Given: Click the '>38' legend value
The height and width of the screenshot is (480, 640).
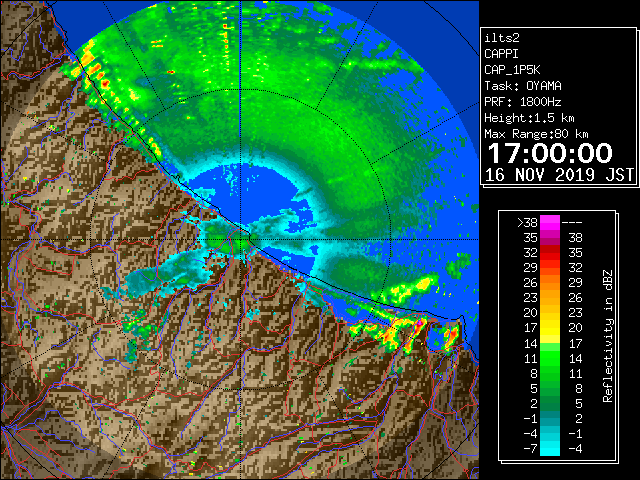Looking at the screenshot, I should 527,223.
